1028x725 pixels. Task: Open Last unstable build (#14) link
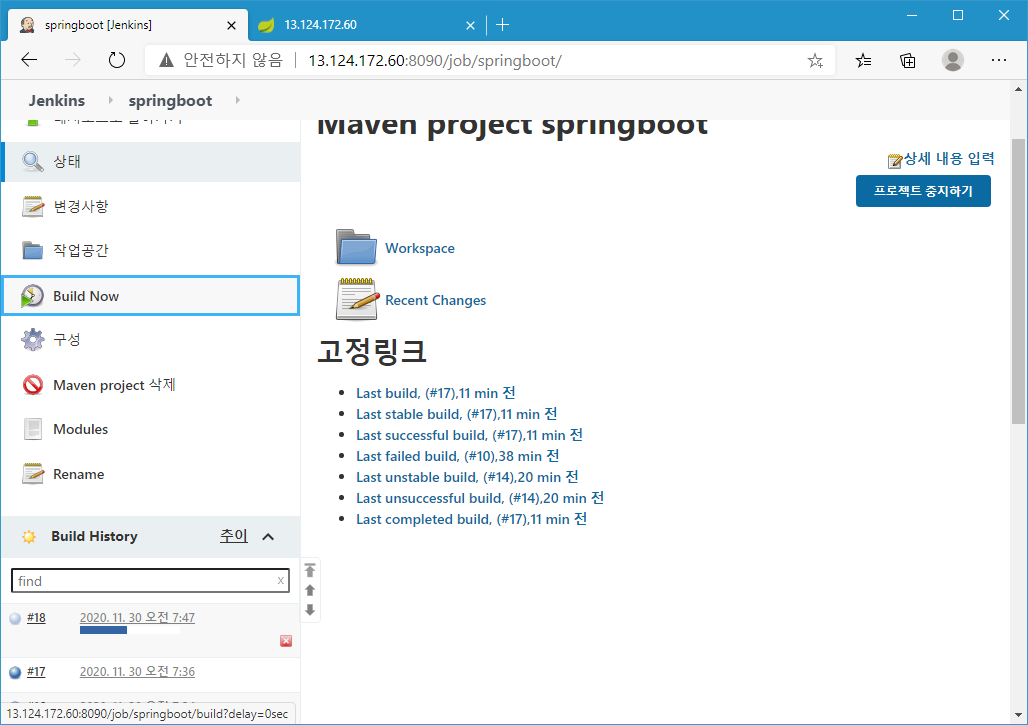(x=467, y=477)
